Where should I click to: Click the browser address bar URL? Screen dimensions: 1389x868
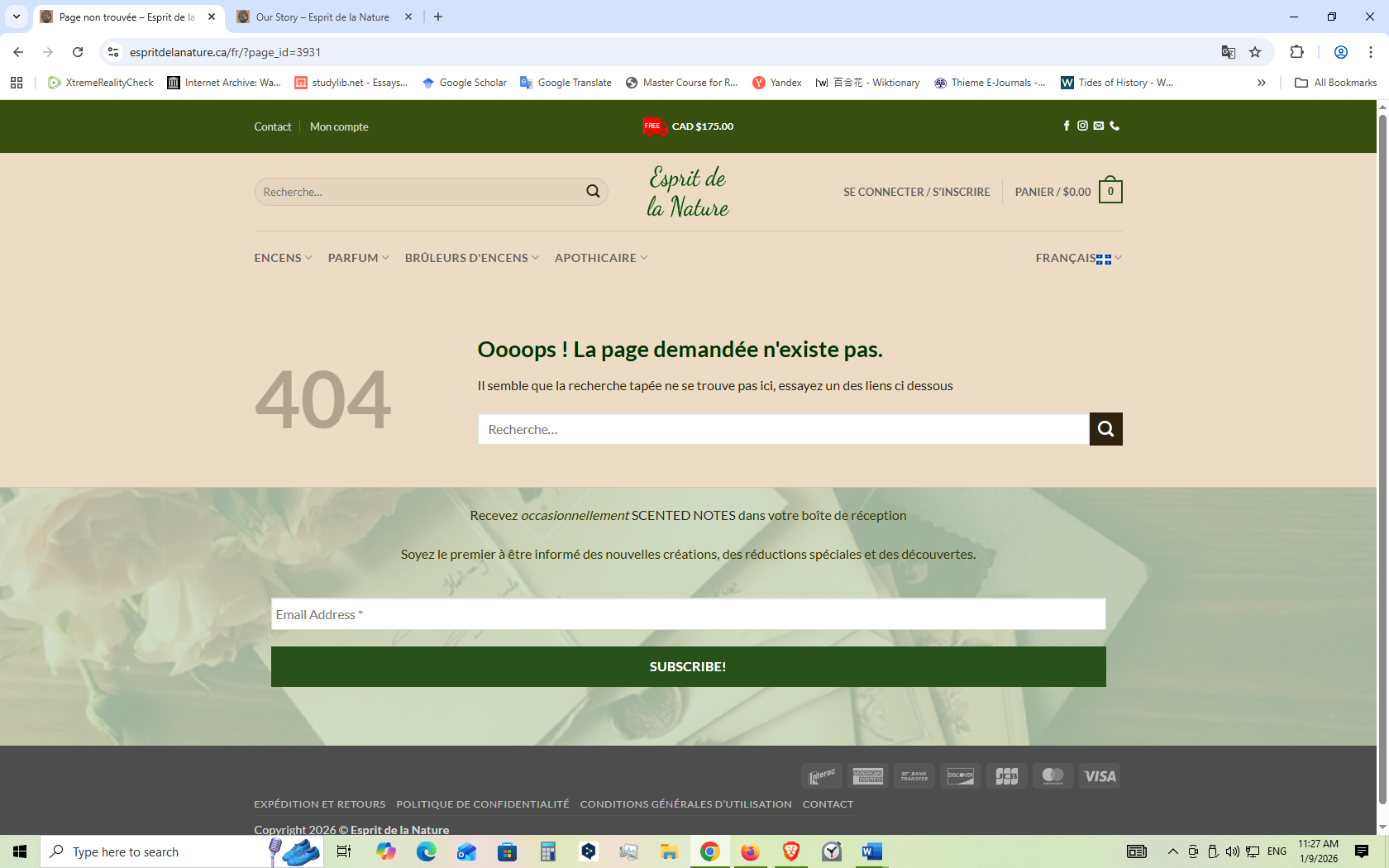225,52
